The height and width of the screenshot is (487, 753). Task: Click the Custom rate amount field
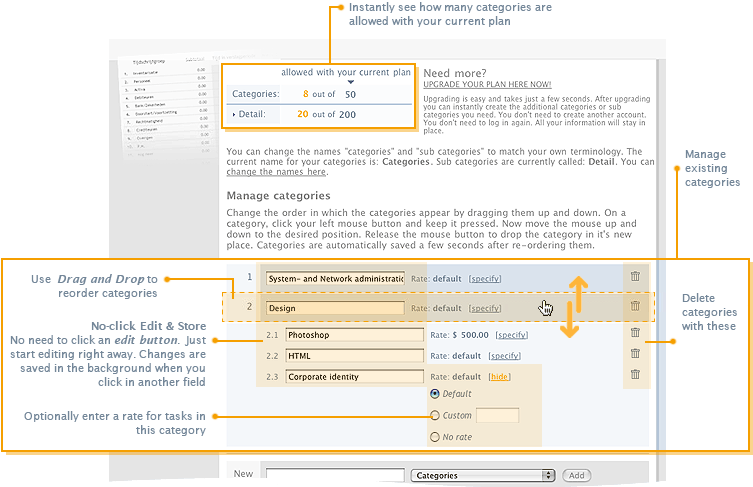(497, 415)
